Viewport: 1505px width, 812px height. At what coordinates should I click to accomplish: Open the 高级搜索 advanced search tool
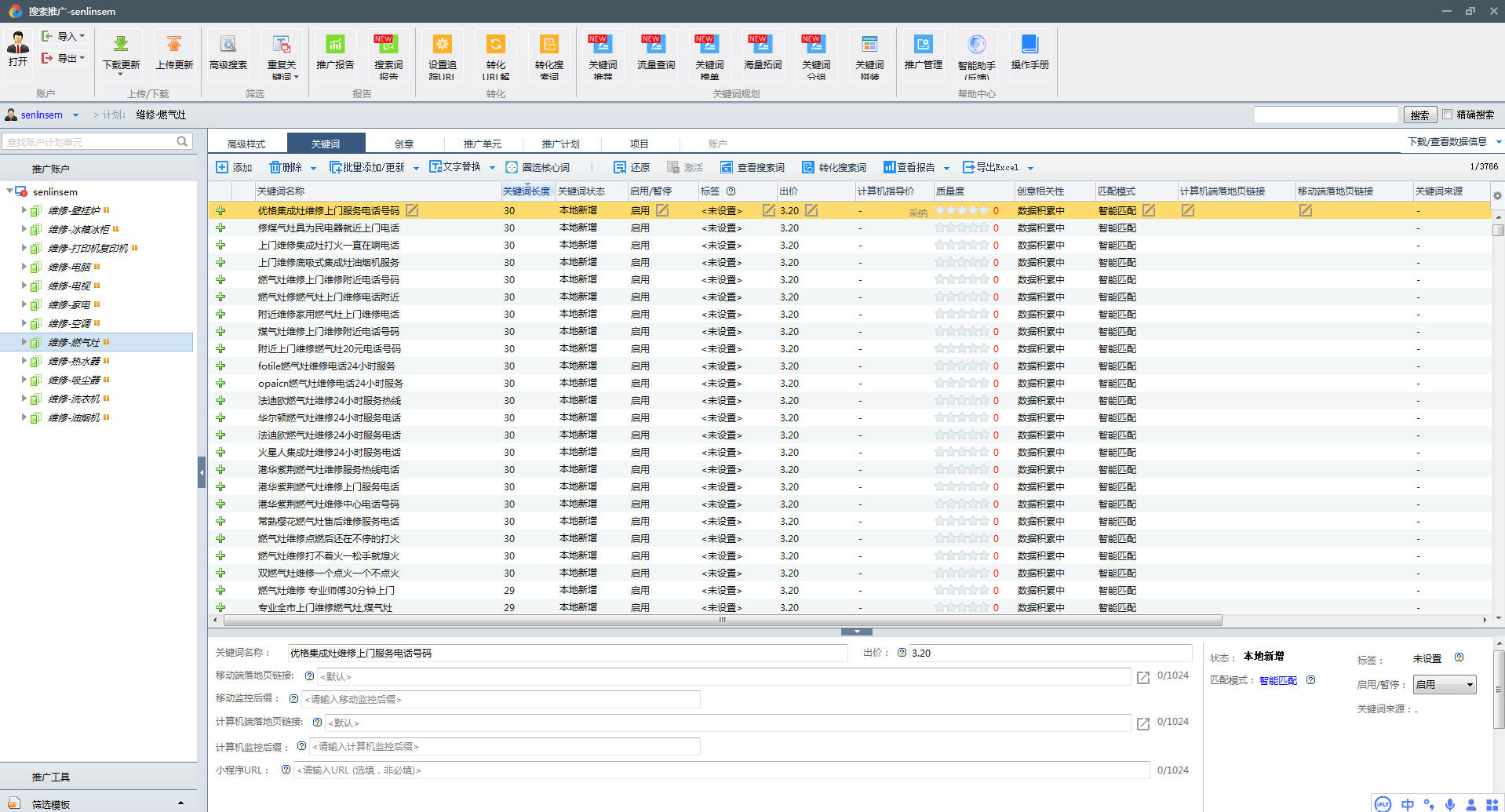tap(228, 46)
